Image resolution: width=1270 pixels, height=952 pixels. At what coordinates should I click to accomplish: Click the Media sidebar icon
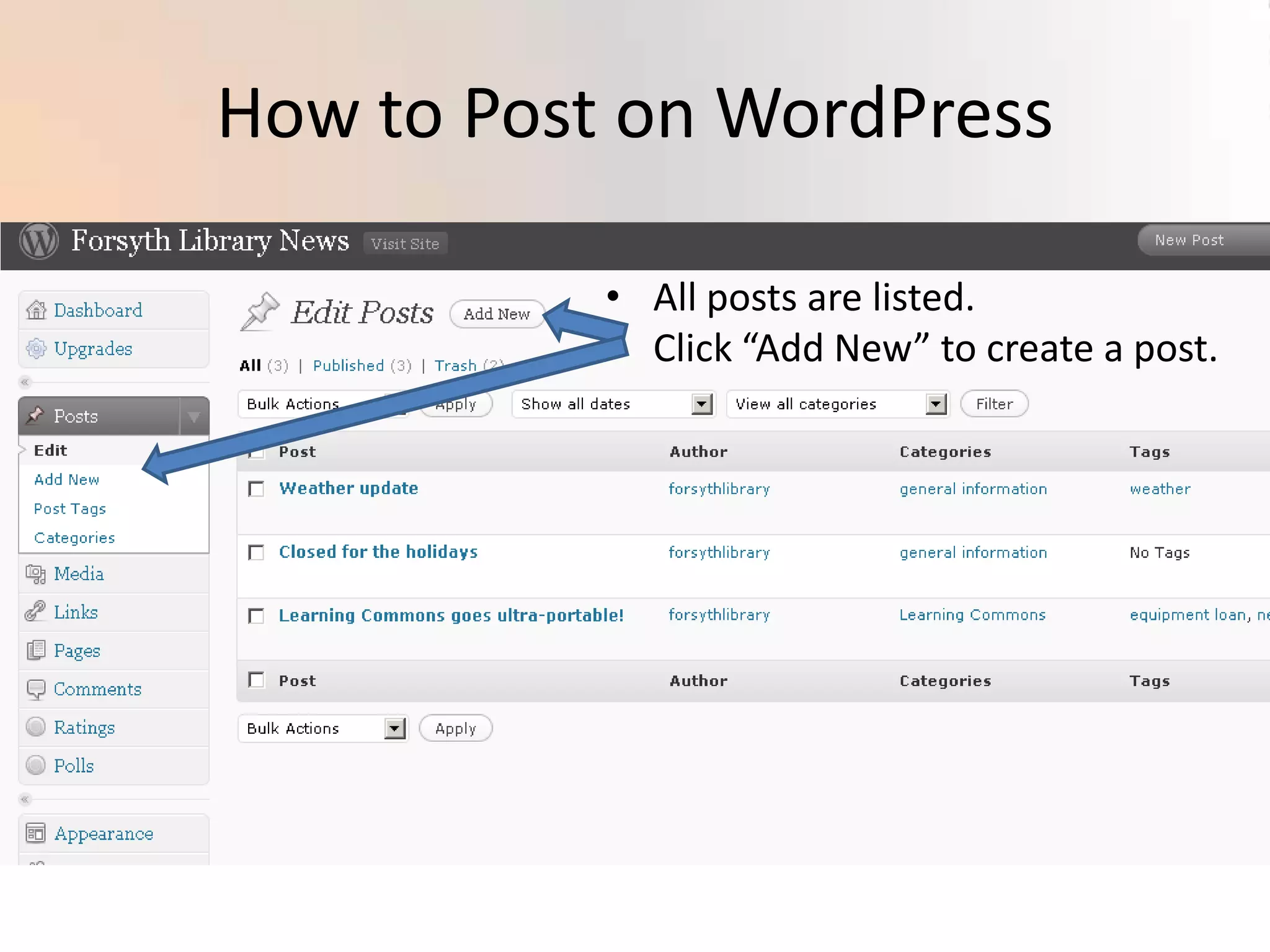[x=36, y=574]
